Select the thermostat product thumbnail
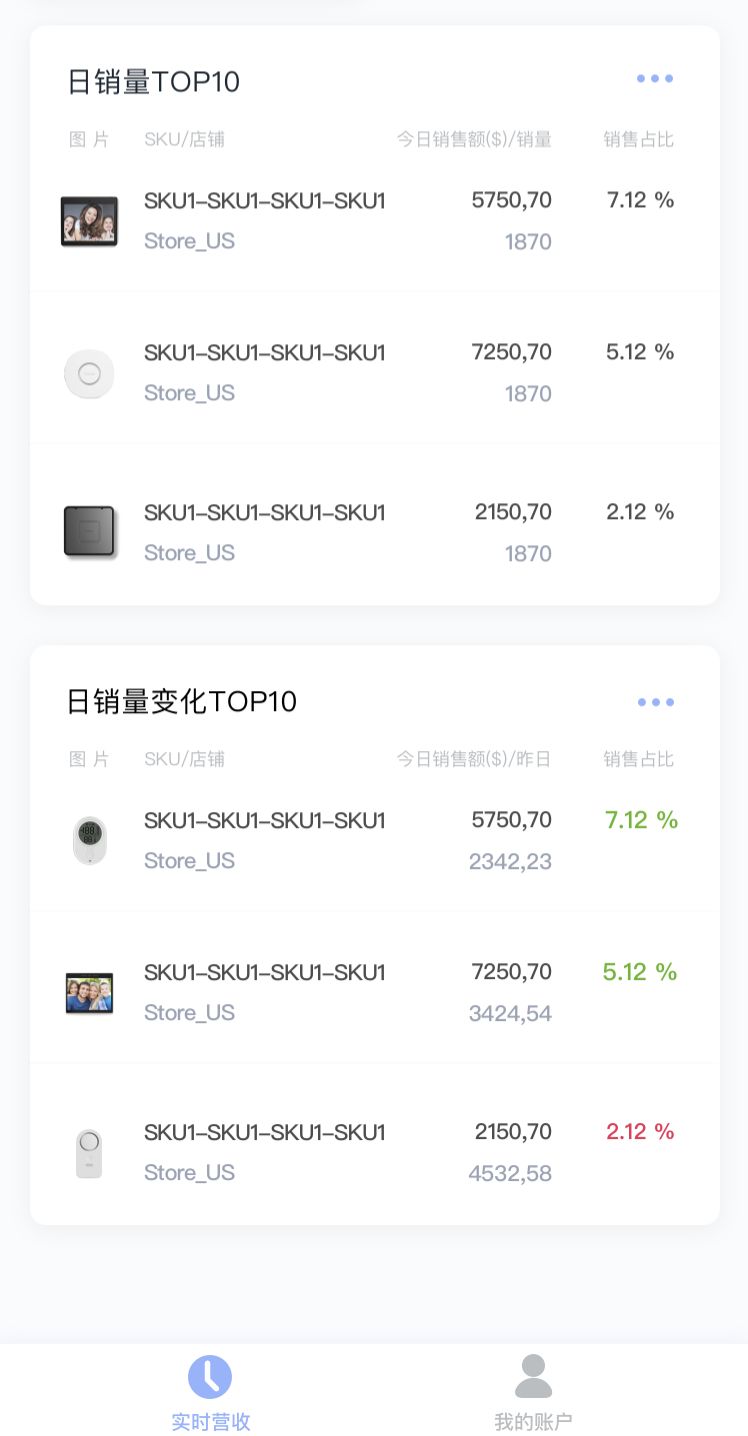This screenshot has height=1436, width=748. click(x=89, y=840)
